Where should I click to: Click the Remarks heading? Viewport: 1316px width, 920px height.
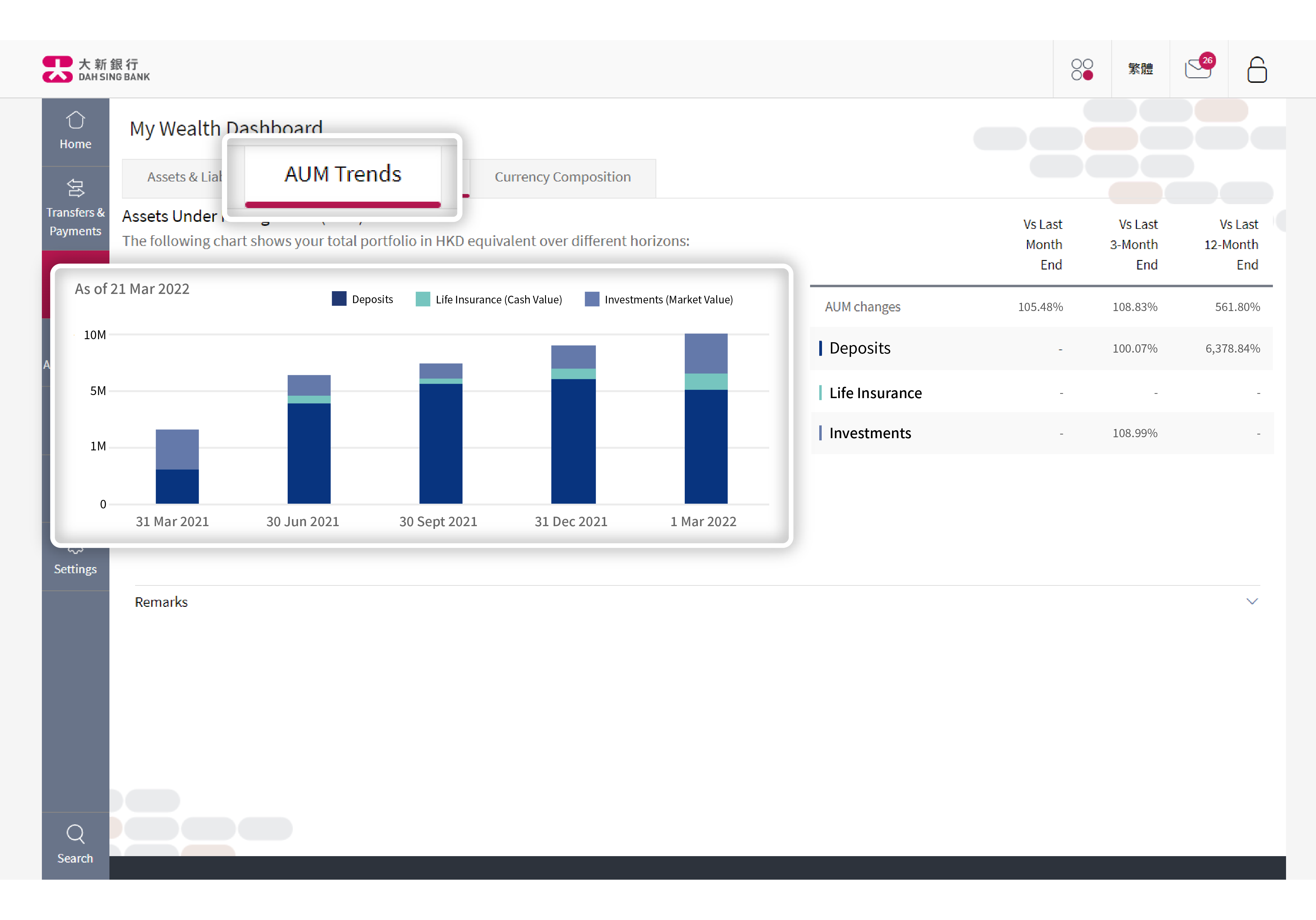click(x=161, y=602)
